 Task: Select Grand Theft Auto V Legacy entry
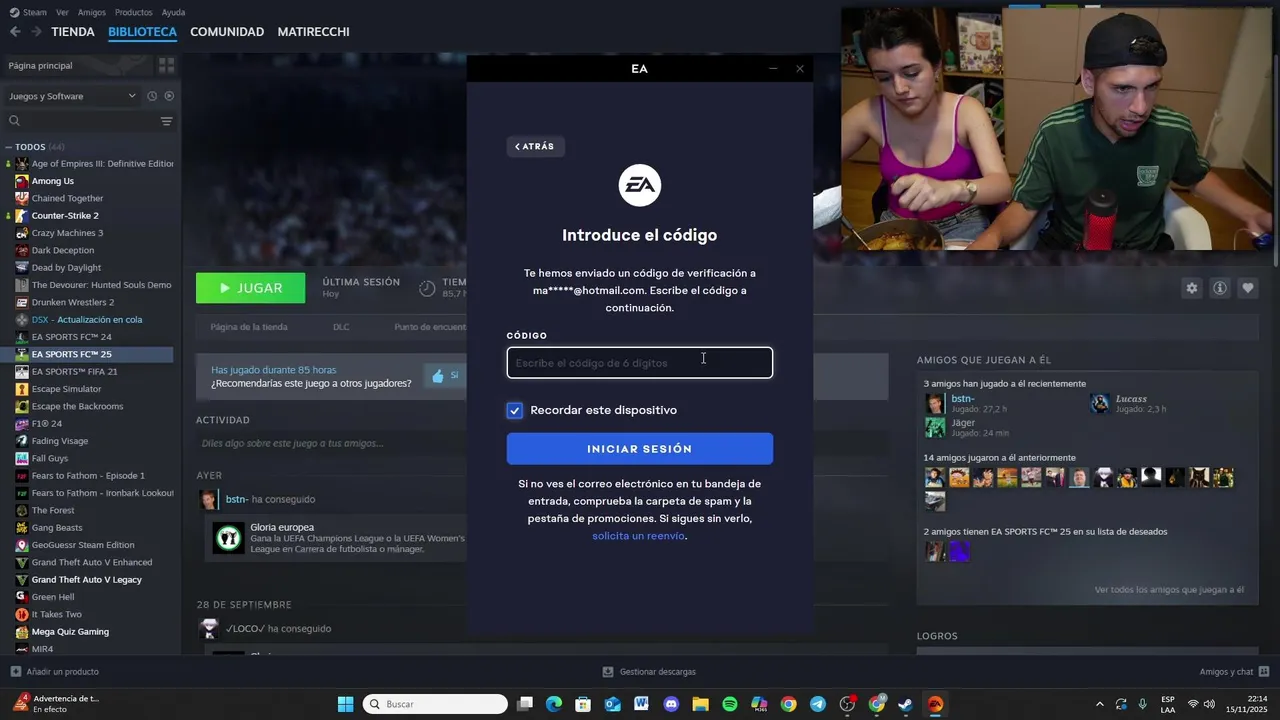[86, 580]
